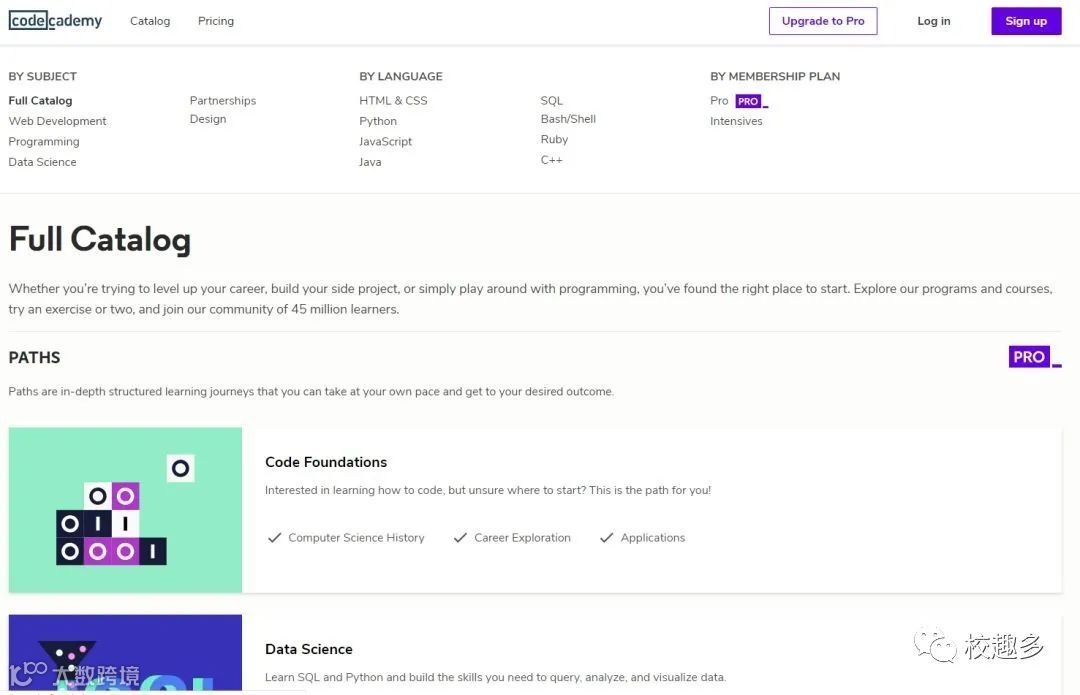The width and height of the screenshot is (1080, 695).
Task: Filter by C++ language
Action: point(552,160)
